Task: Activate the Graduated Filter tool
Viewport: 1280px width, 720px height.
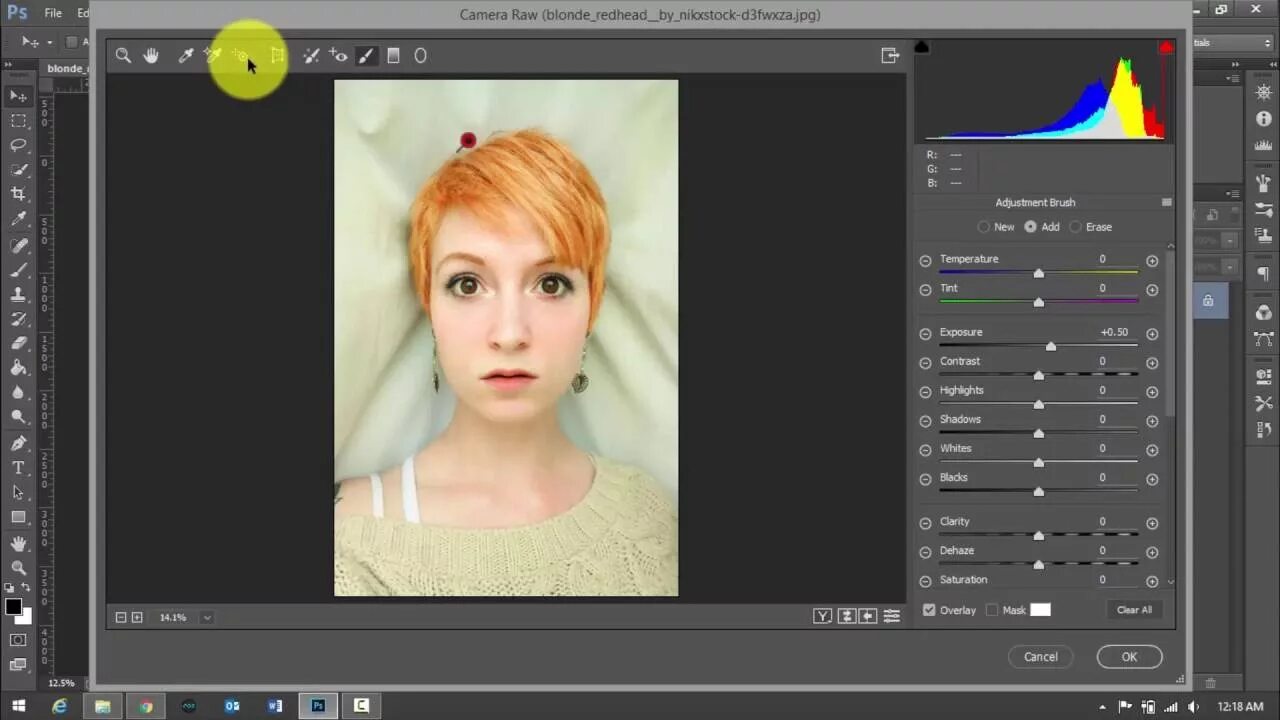Action: [393, 56]
